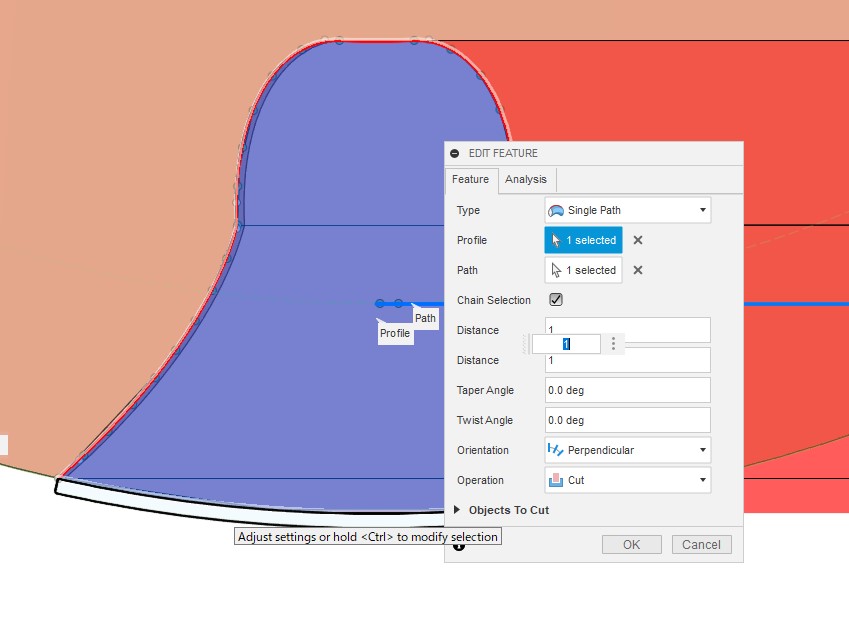Select the Feature tab
The image size is (849, 637).
[470, 180]
